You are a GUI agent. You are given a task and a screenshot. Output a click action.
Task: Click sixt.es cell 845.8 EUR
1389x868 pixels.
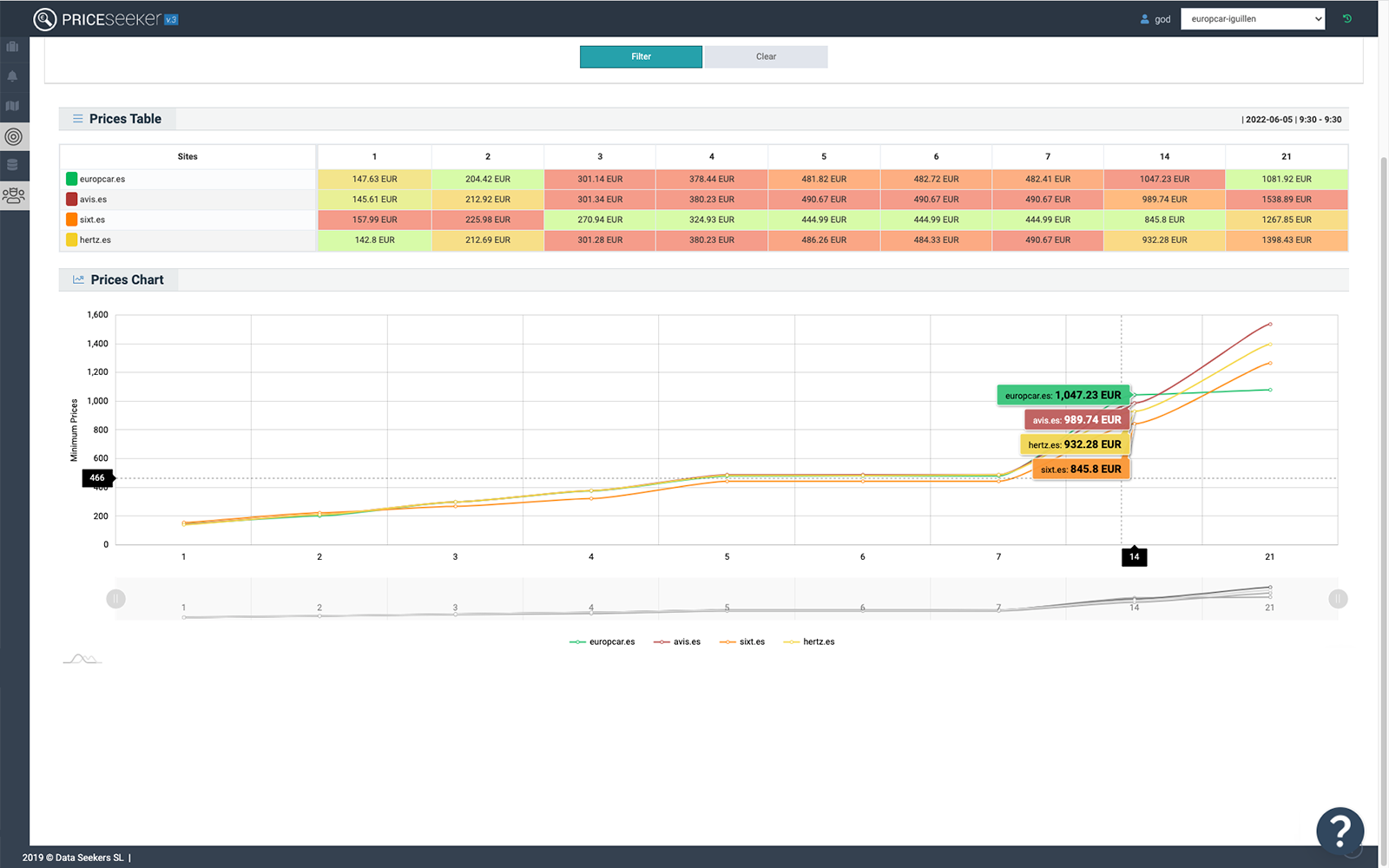[1164, 220]
